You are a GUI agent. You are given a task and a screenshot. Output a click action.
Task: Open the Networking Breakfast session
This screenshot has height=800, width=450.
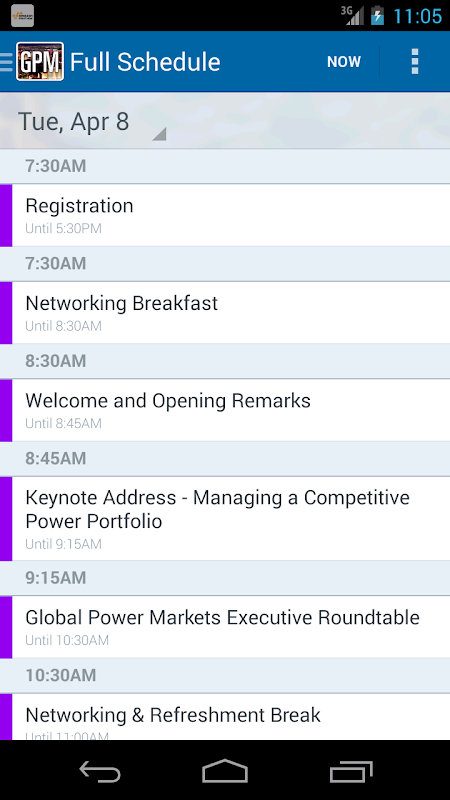click(x=225, y=313)
